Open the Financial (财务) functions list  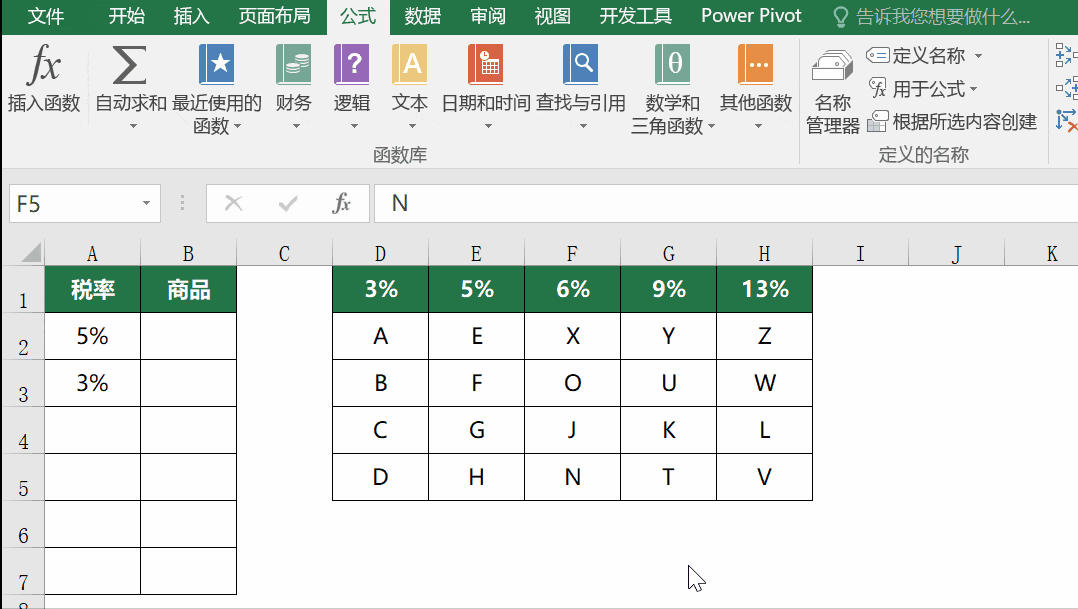294,86
